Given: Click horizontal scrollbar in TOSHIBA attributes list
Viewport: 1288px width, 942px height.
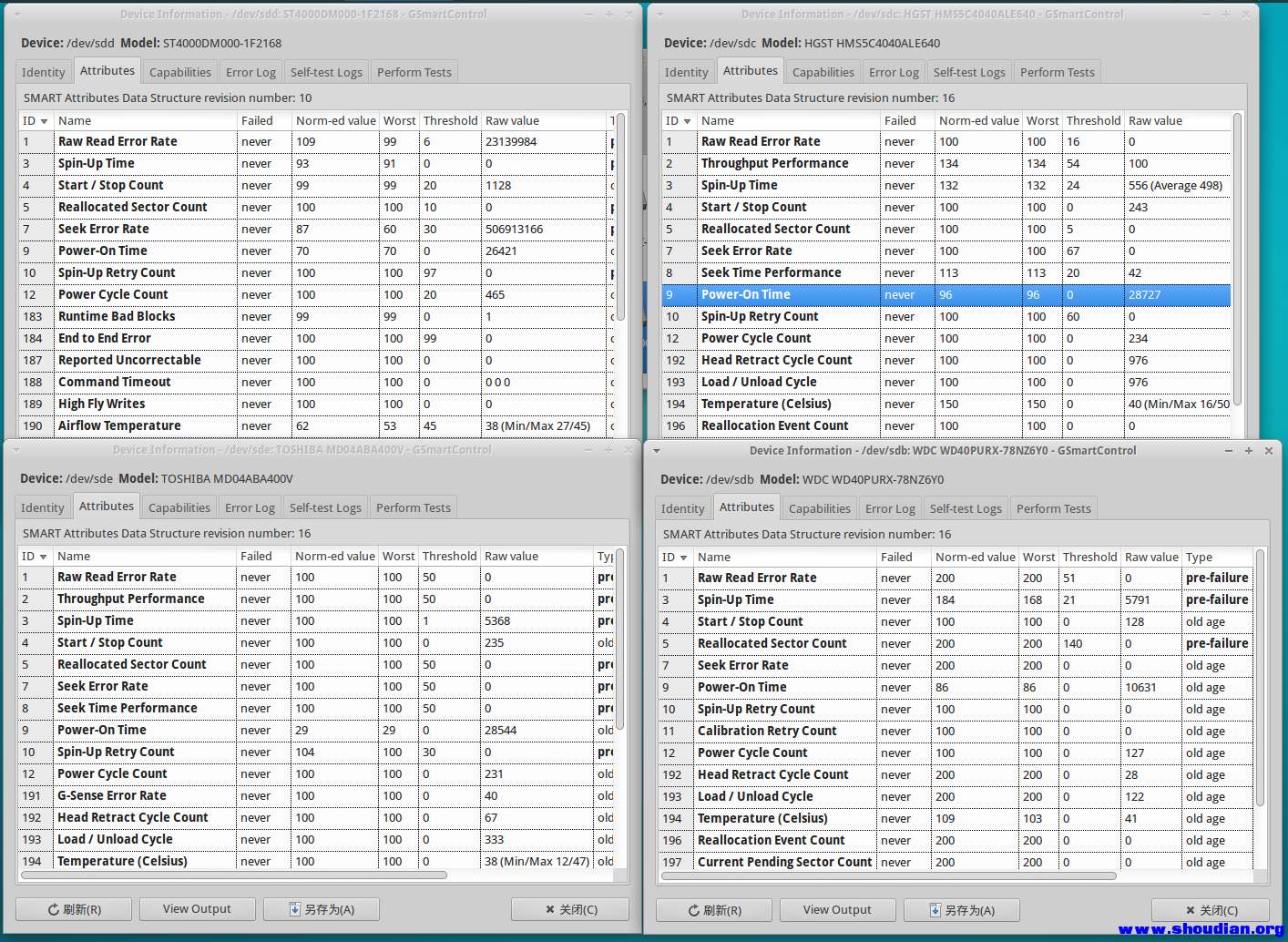Looking at the screenshot, I should (x=233, y=875).
